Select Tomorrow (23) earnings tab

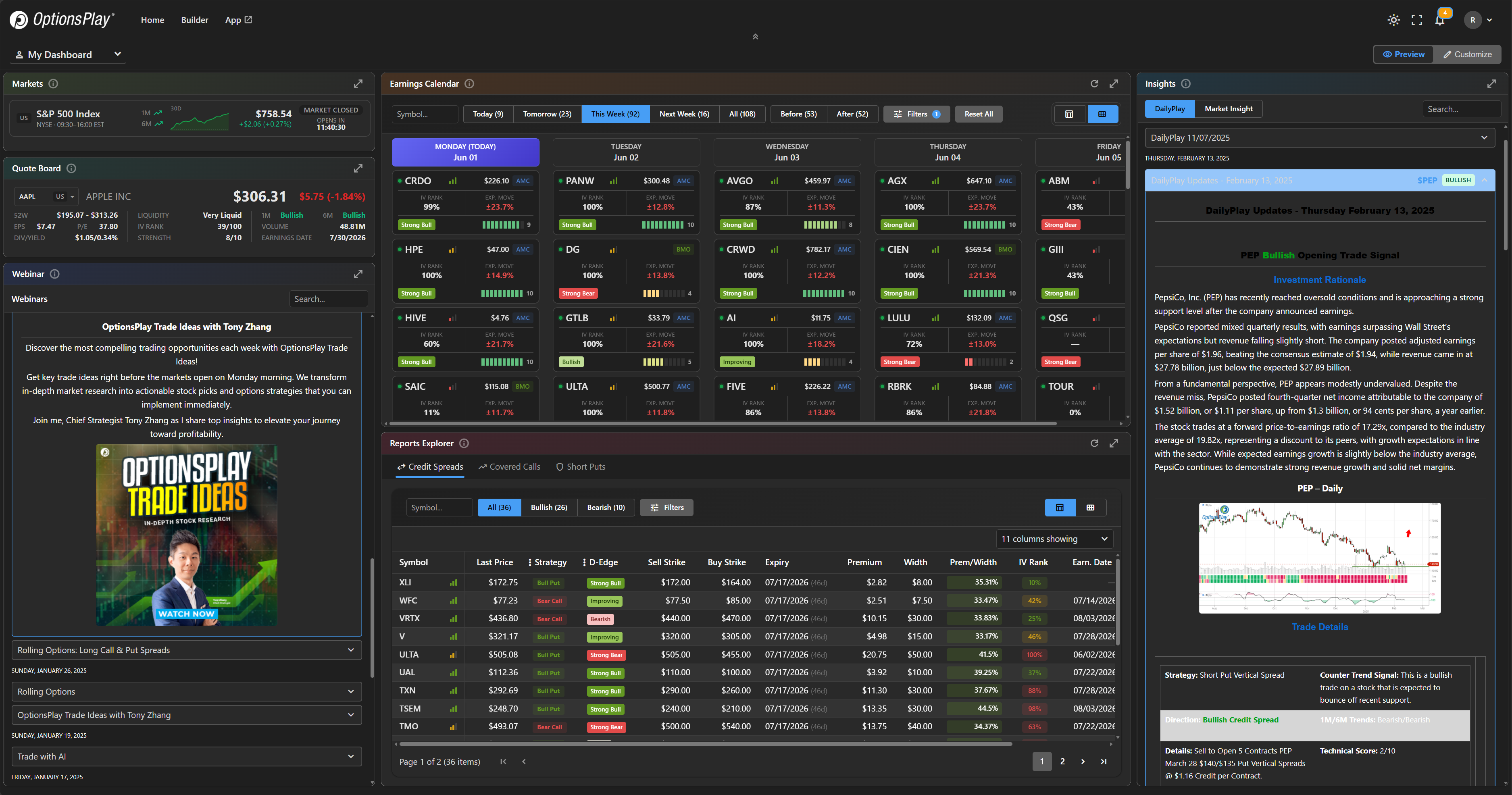[547, 114]
